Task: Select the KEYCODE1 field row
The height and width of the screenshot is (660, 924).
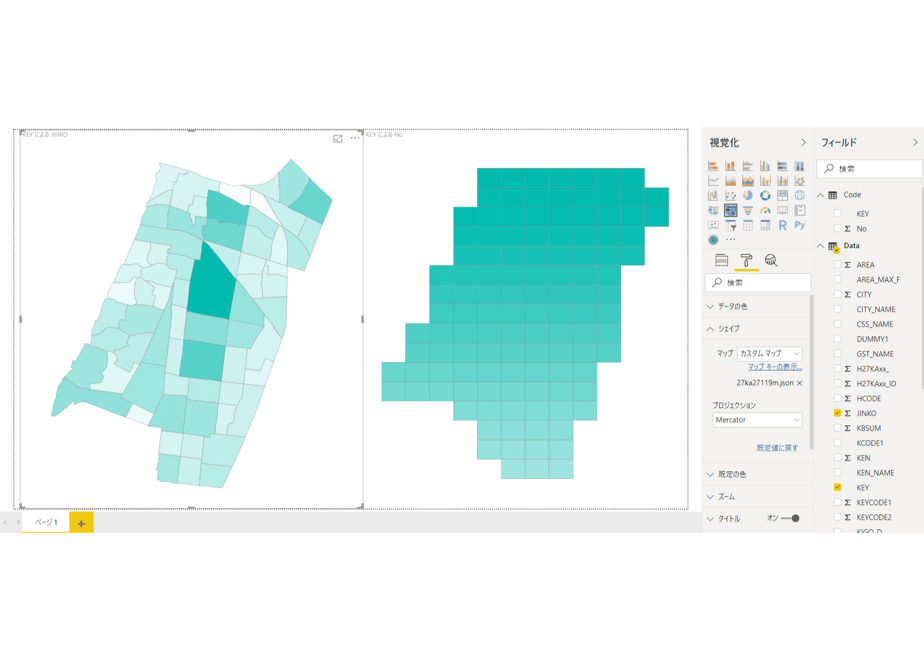Action: (873, 502)
